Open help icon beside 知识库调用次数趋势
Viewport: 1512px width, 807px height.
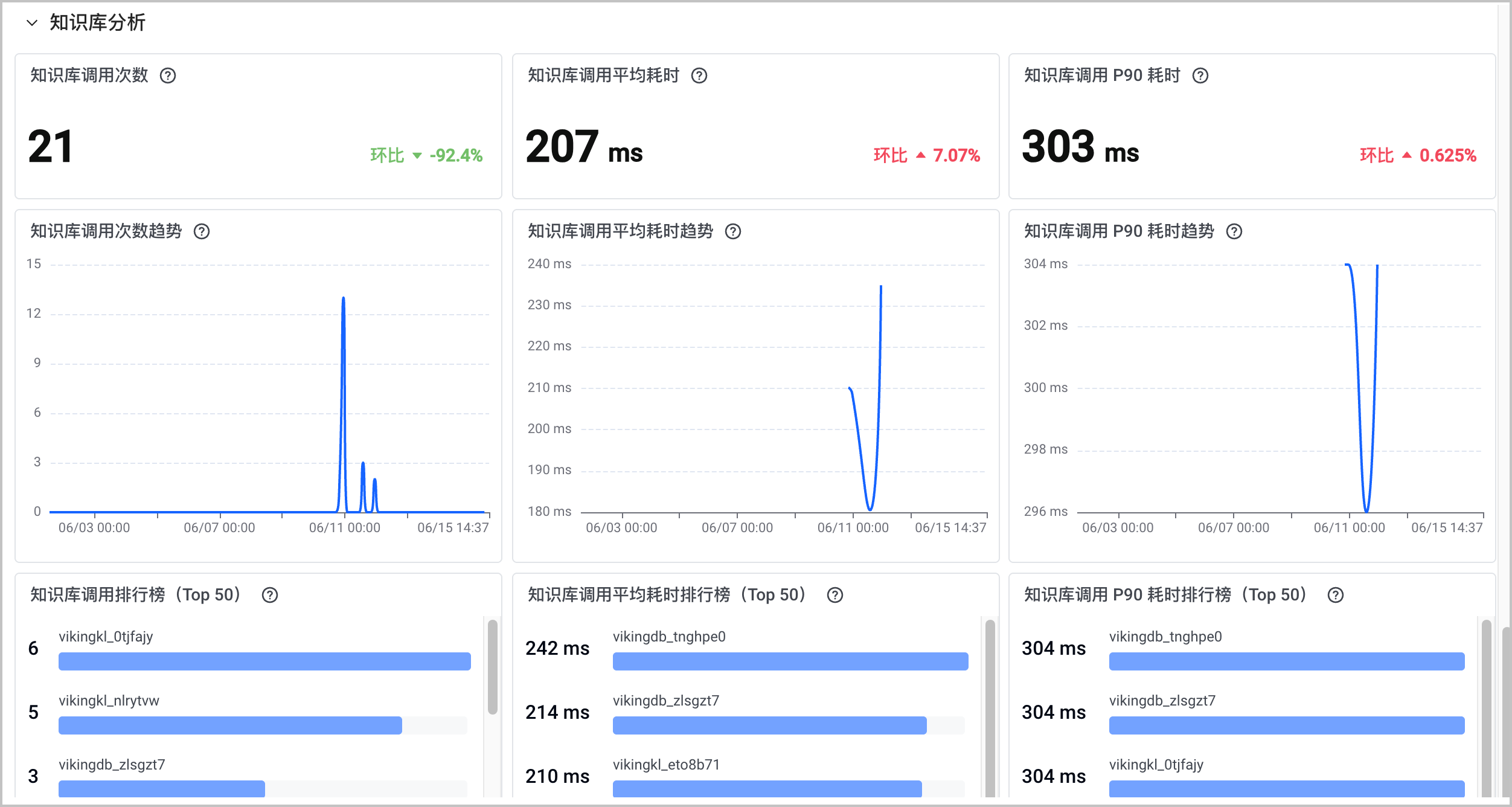coord(202,231)
